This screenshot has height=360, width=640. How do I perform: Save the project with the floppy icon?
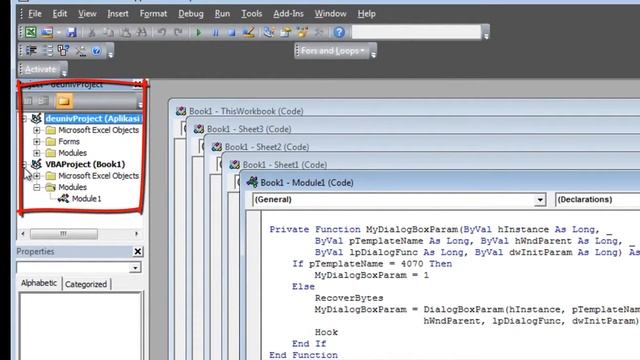tap(72, 32)
